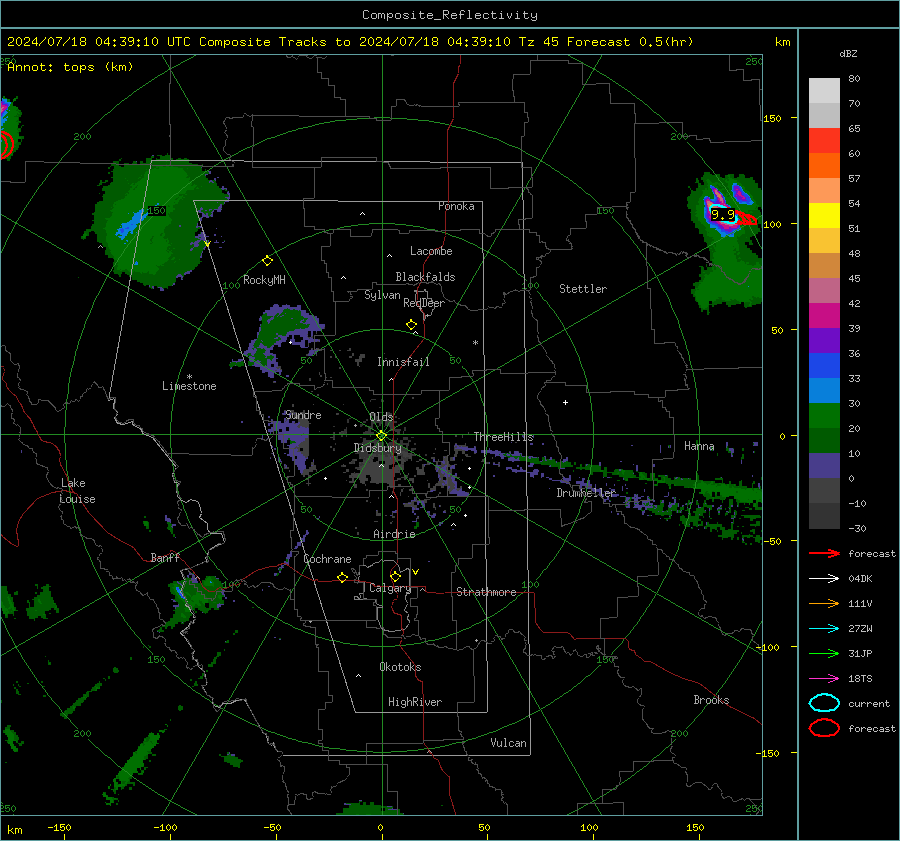The image size is (900, 841).
Task: Click the RockyMH label on map
Action: [264, 280]
